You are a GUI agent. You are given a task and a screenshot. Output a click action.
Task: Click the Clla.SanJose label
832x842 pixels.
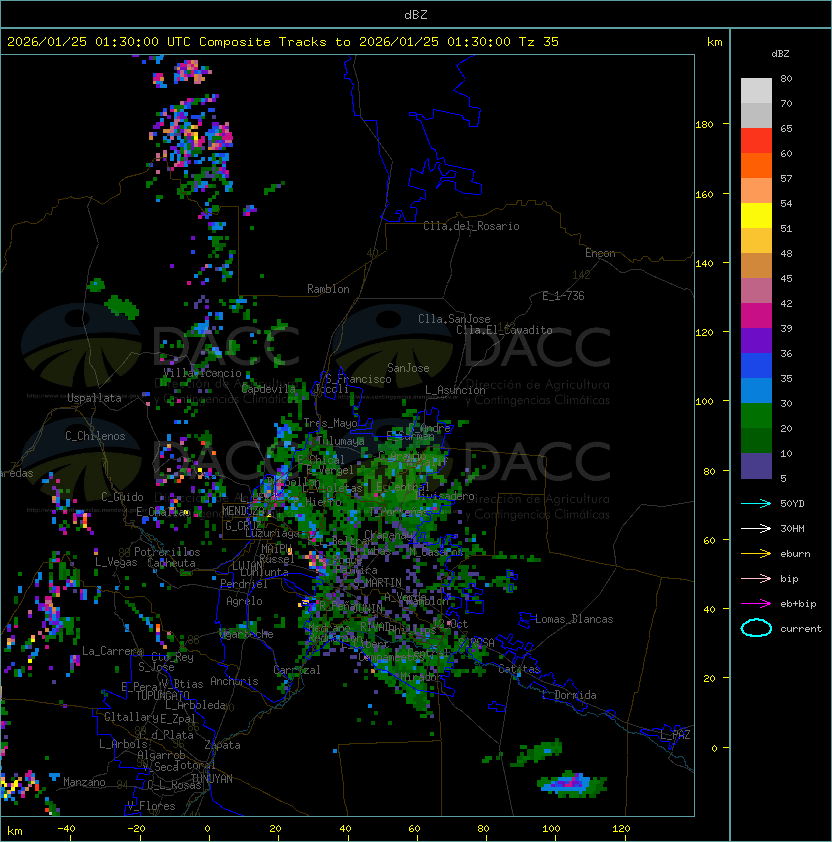(x=454, y=319)
